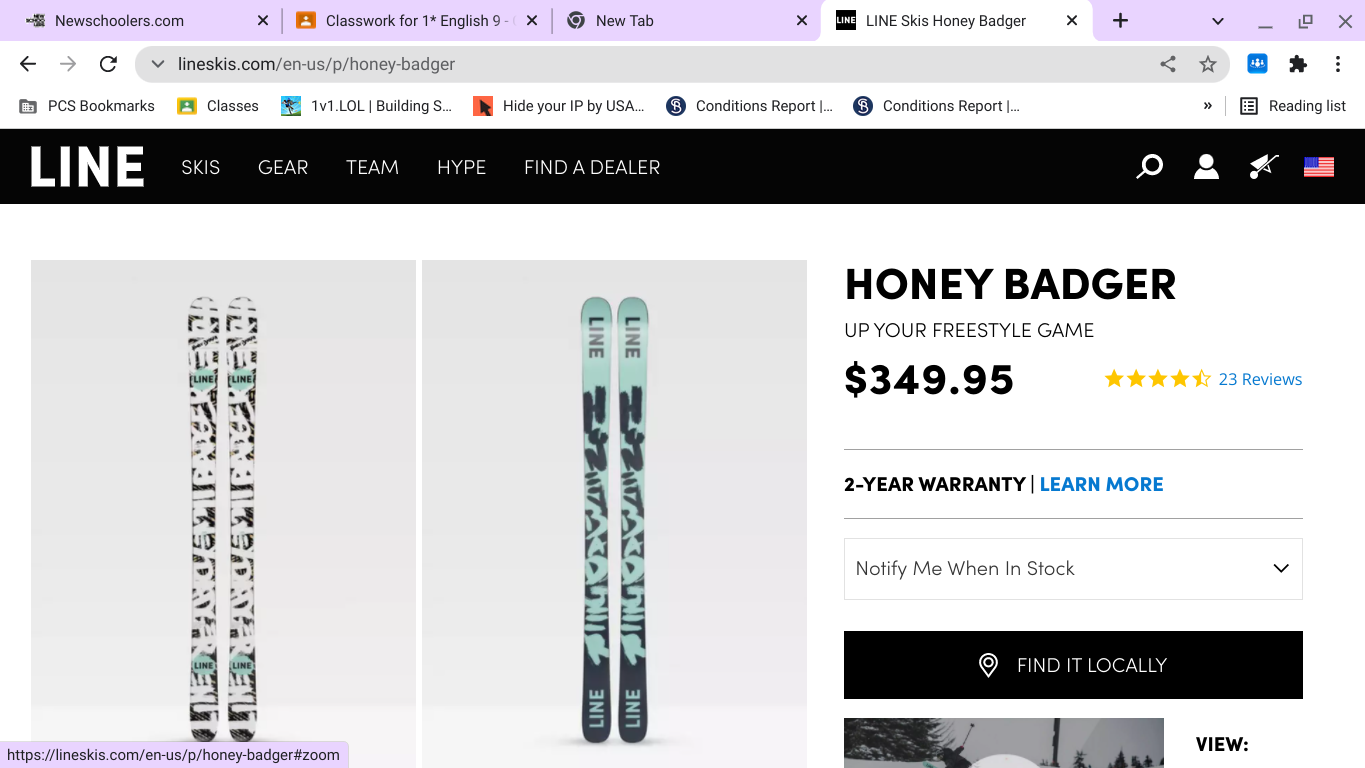This screenshot has height=768, width=1365.
Task: Open the SKIS menu
Action: pyautogui.click(x=200, y=167)
